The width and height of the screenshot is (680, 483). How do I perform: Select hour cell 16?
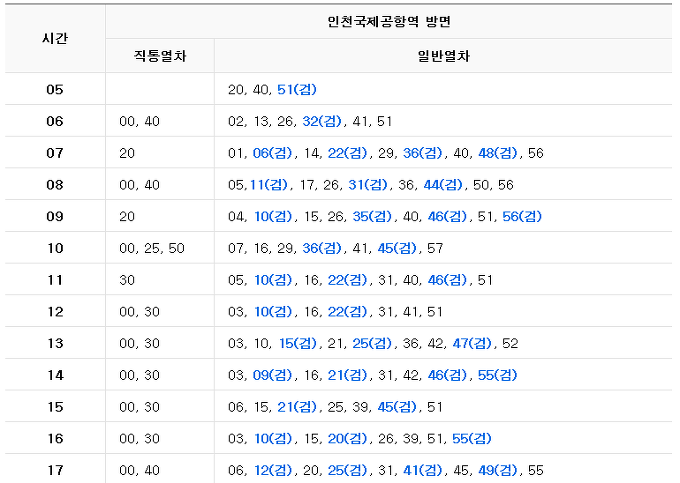55,438
